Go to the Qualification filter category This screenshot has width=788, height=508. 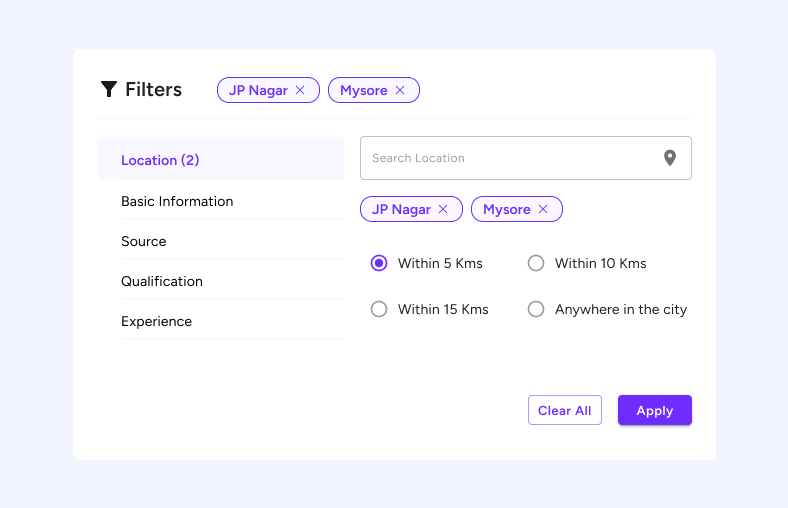tap(162, 281)
